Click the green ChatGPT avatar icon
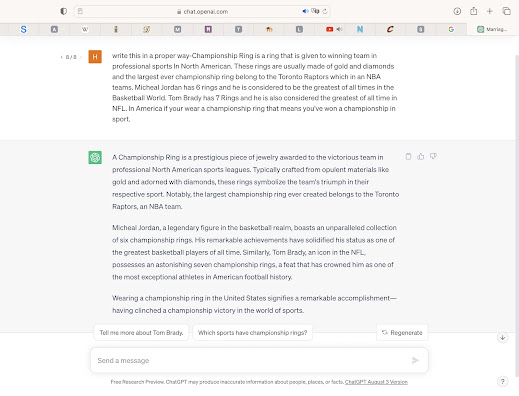519x396 pixels. (95, 157)
